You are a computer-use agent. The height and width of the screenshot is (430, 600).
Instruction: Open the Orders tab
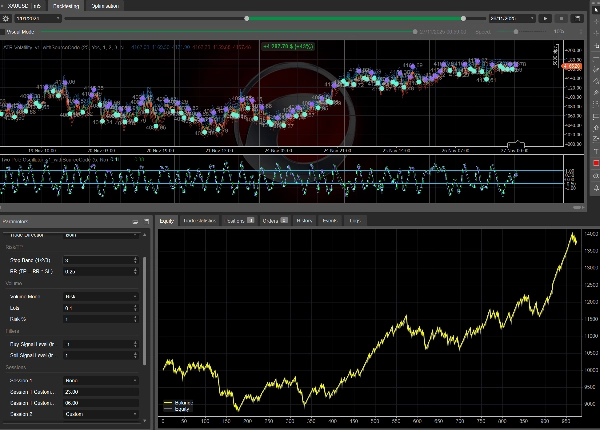point(274,221)
